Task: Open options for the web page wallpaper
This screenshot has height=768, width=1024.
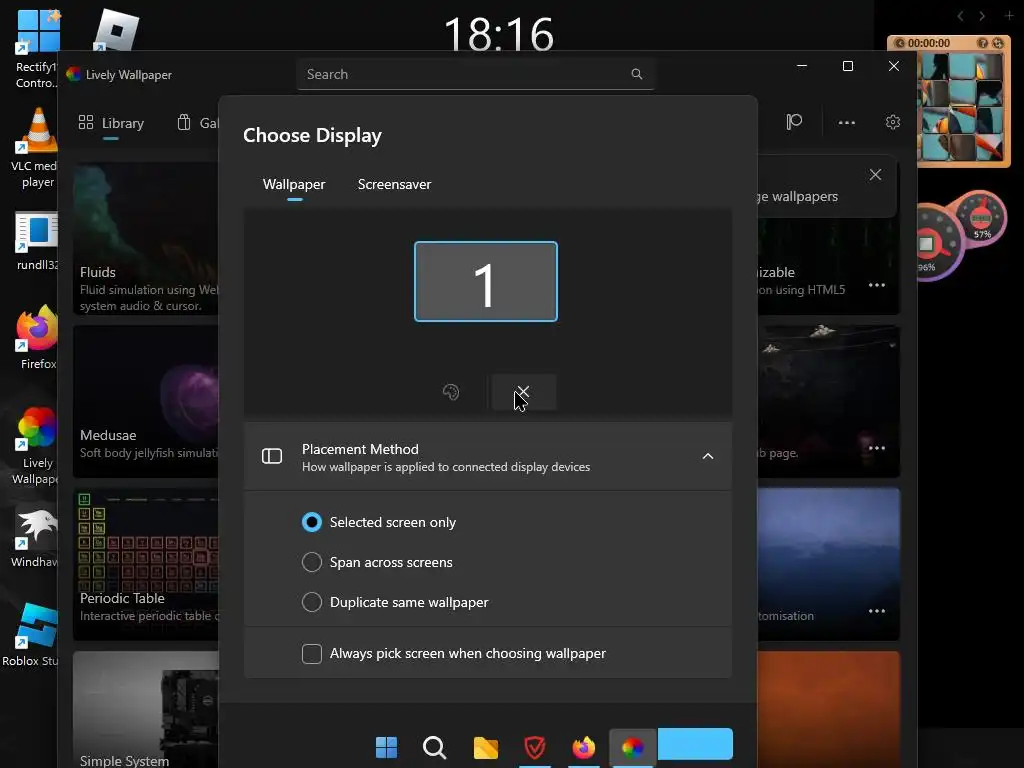Action: pyautogui.click(x=877, y=448)
